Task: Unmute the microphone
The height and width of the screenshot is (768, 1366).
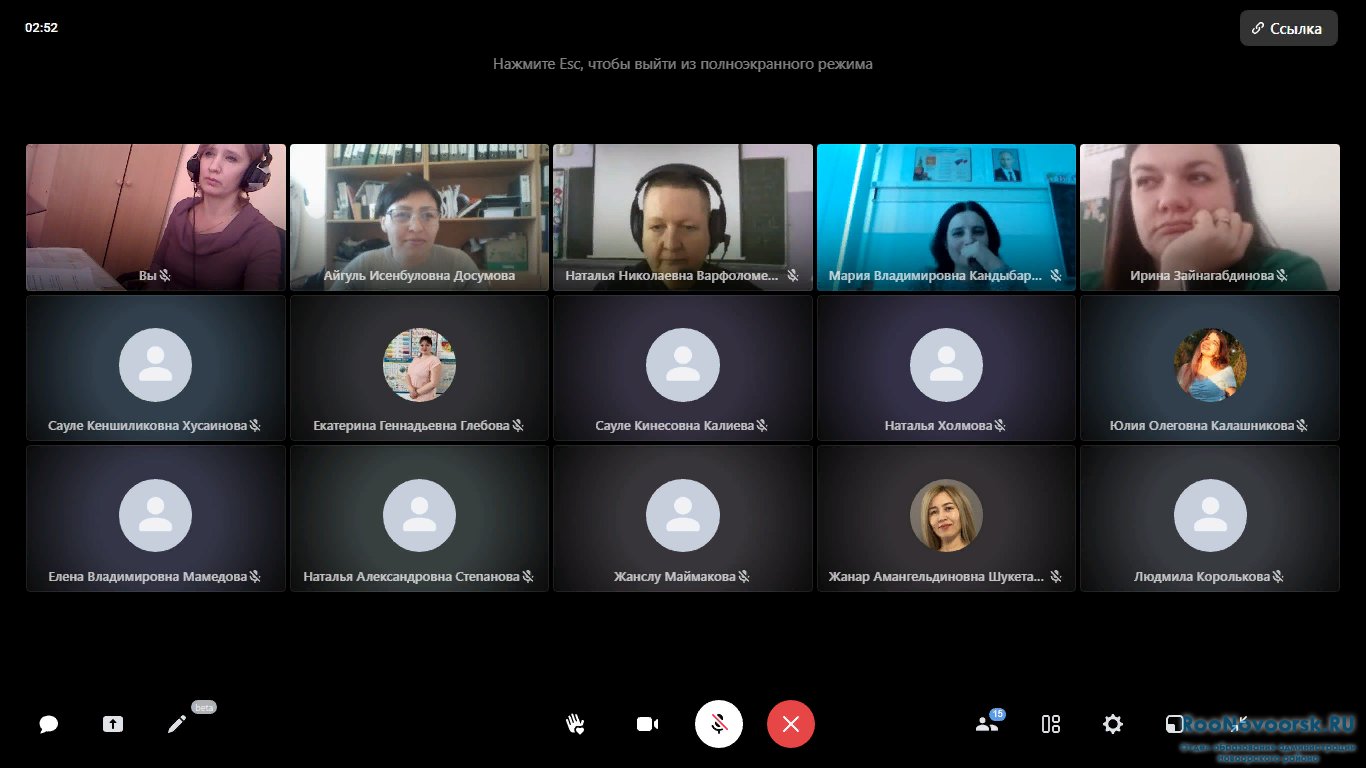Action: [x=719, y=724]
